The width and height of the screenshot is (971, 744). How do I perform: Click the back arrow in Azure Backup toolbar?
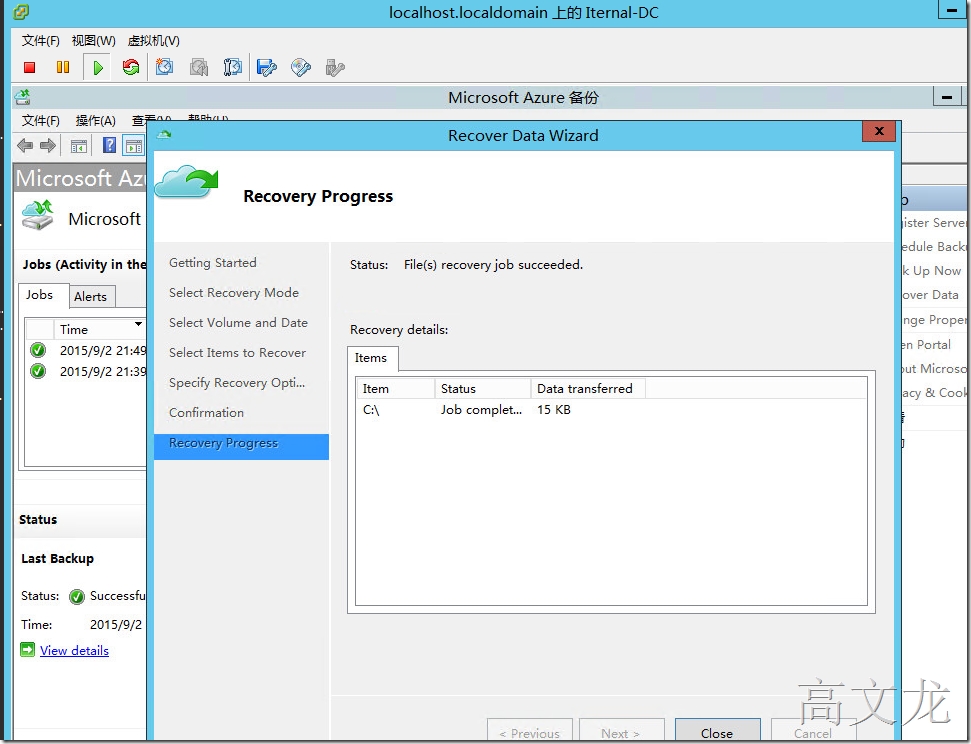25,146
